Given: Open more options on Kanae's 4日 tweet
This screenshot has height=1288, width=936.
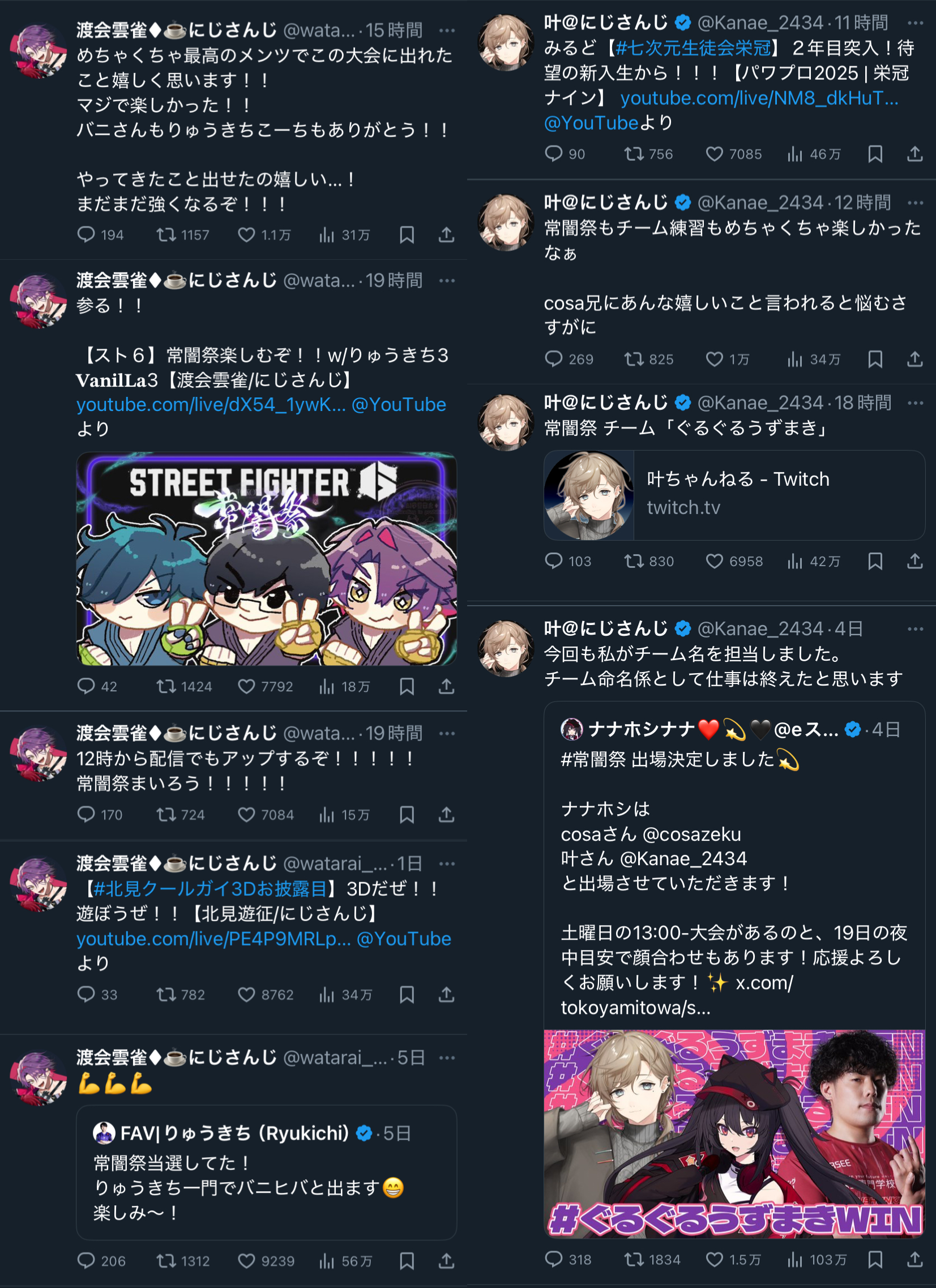Looking at the screenshot, I should [915, 628].
